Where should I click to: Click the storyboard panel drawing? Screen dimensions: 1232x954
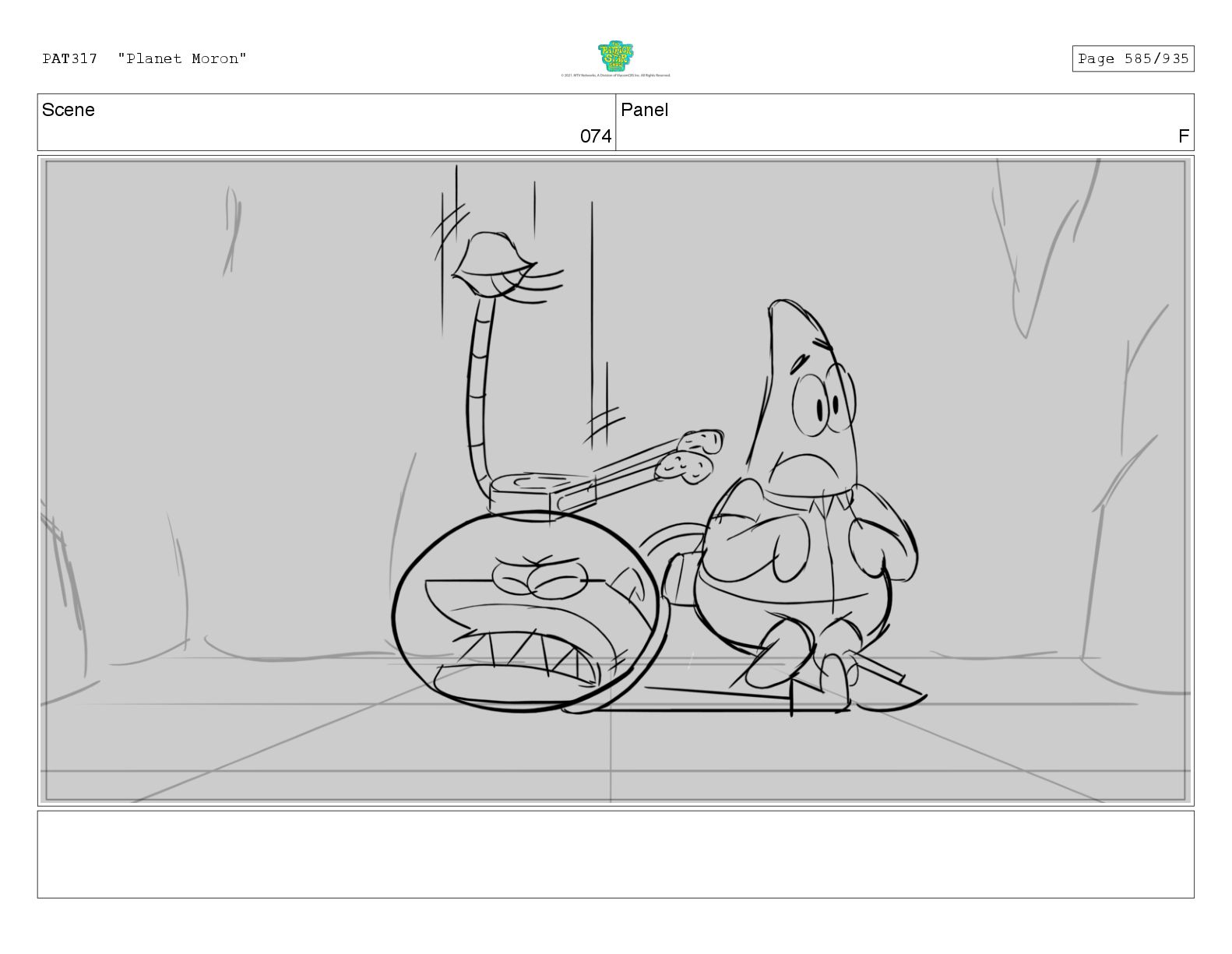click(x=615, y=481)
